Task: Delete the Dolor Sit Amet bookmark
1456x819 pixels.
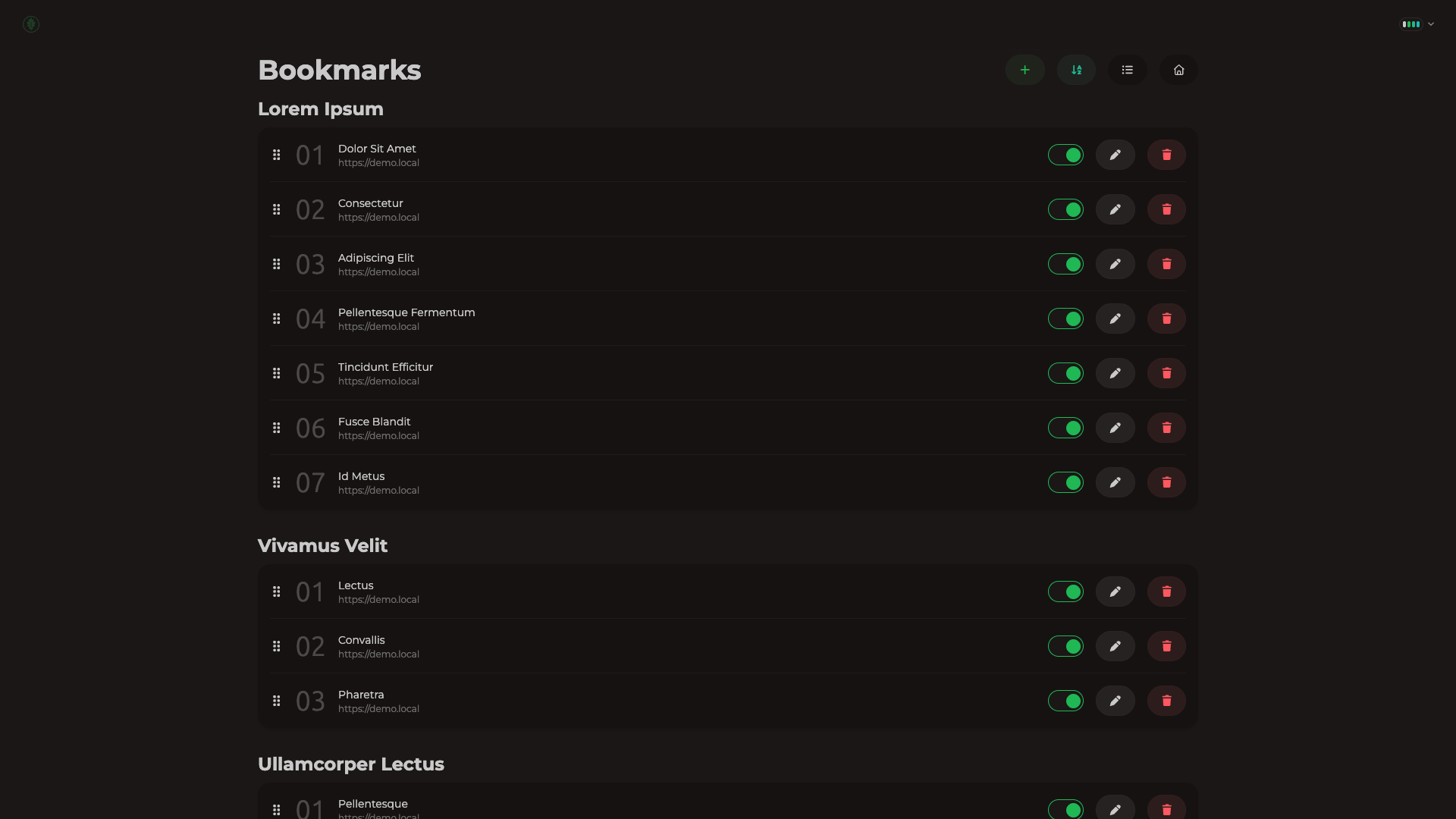Action: coord(1166,155)
